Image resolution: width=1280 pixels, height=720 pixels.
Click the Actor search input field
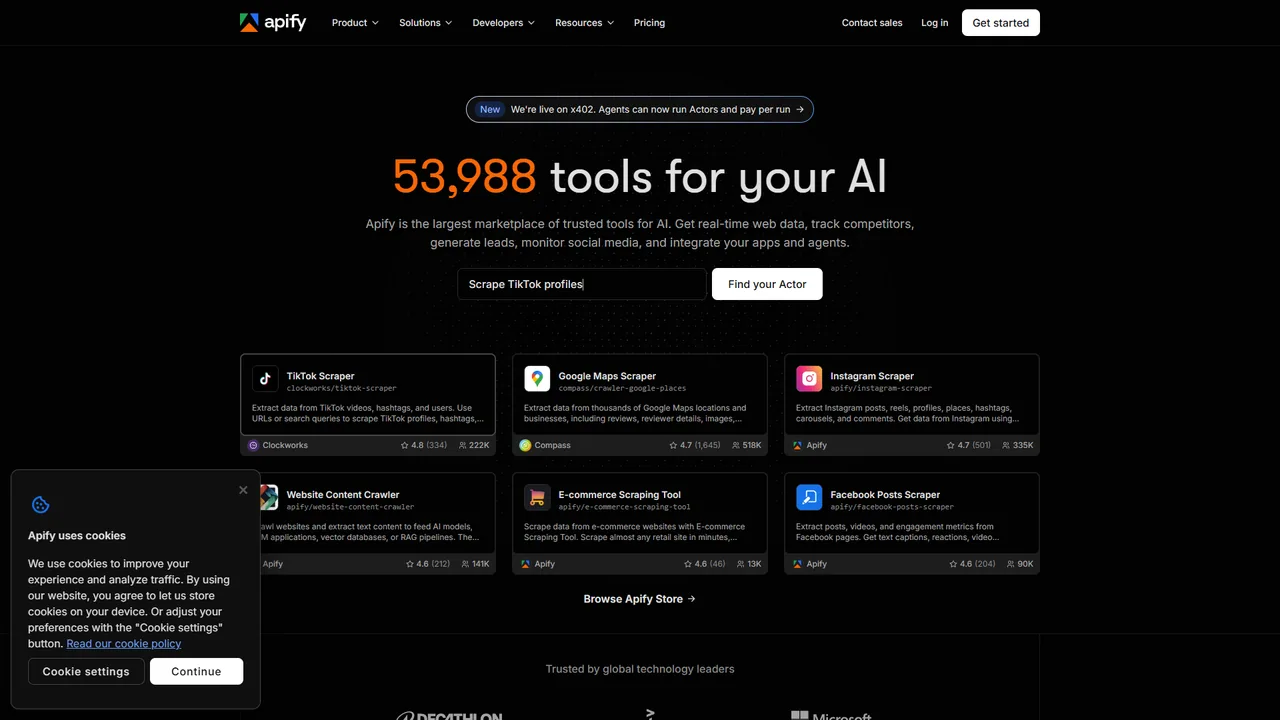pos(582,284)
